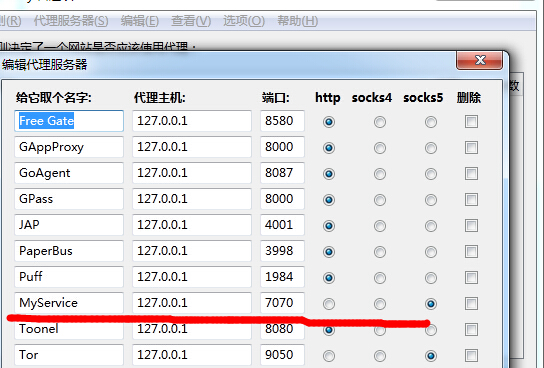
Task: Check the delete box for PaperBus
Action: pyautogui.click(x=471, y=251)
